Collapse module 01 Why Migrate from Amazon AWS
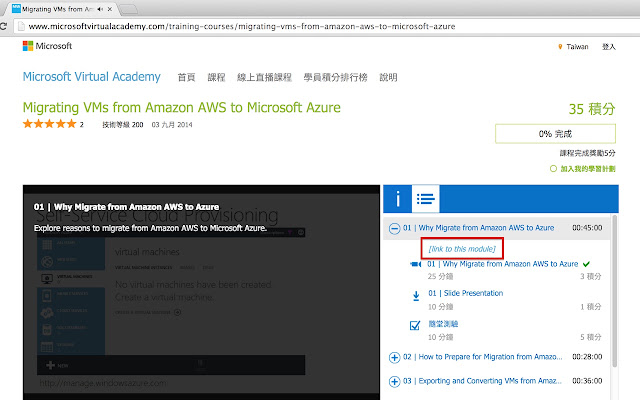The image size is (640, 400). pyautogui.click(x=394, y=228)
